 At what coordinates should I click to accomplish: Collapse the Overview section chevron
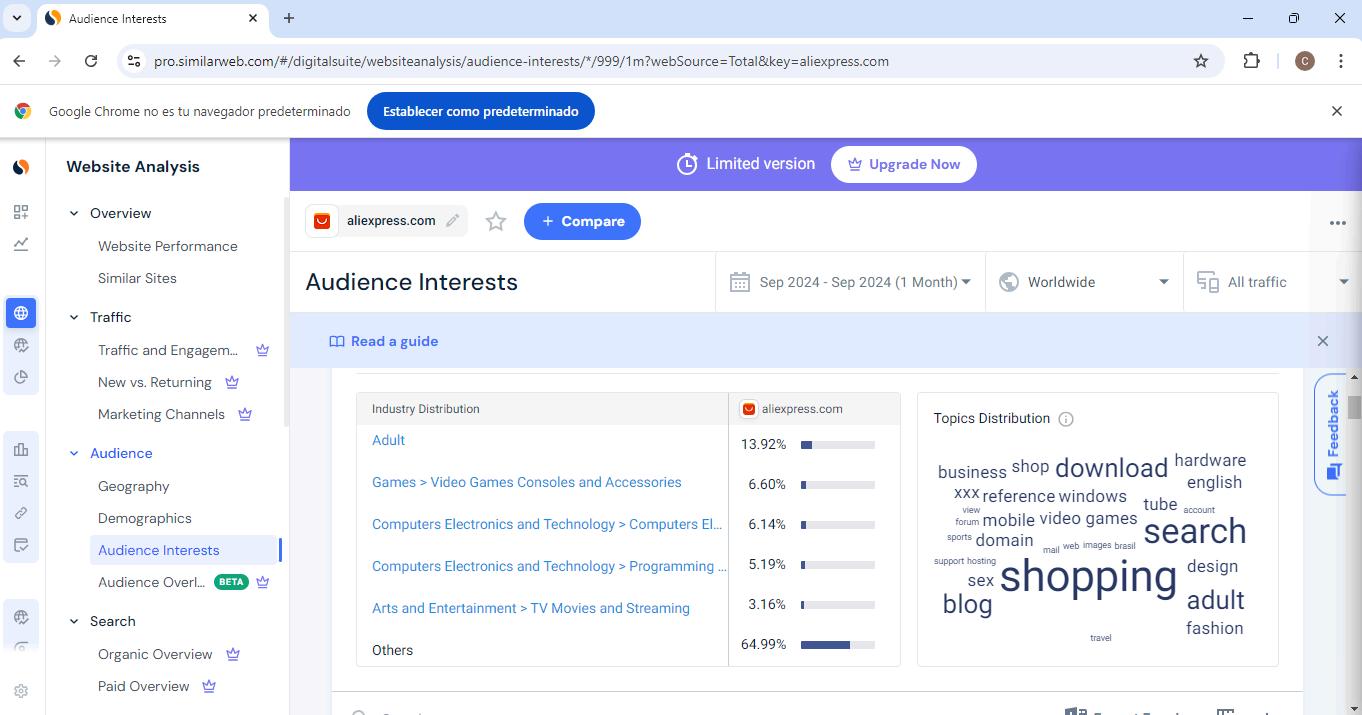(x=74, y=213)
